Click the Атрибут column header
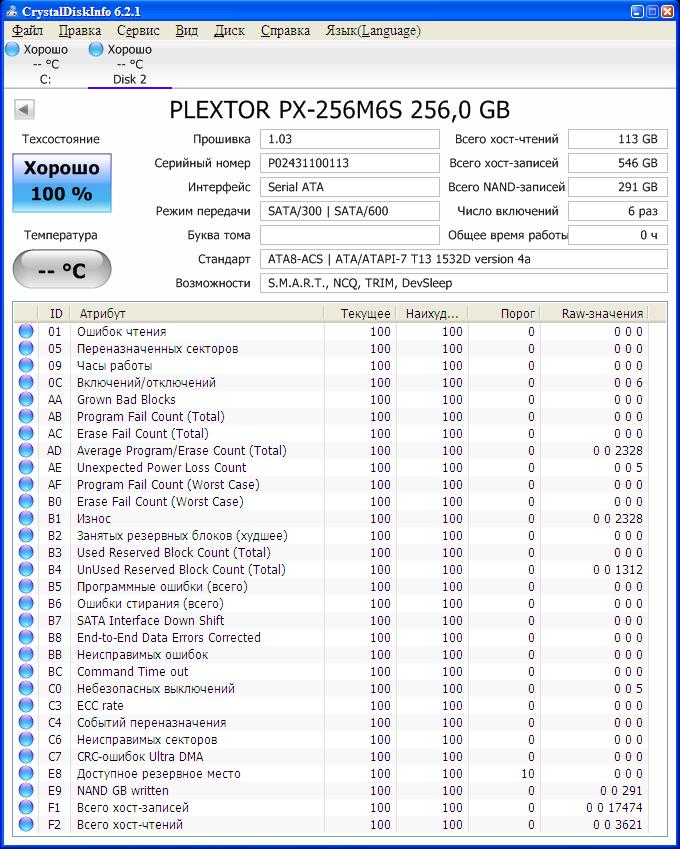 click(197, 314)
